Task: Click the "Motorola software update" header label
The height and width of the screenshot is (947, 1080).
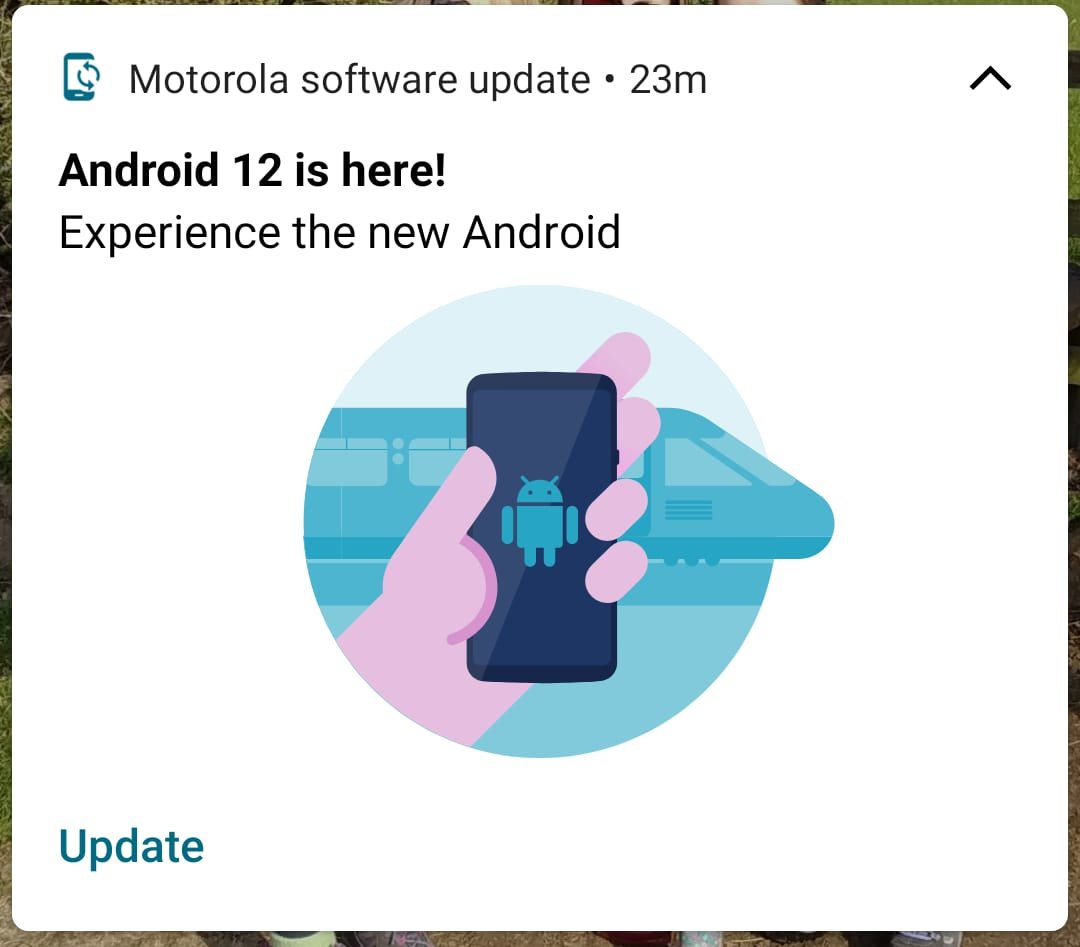Action: [360, 79]
